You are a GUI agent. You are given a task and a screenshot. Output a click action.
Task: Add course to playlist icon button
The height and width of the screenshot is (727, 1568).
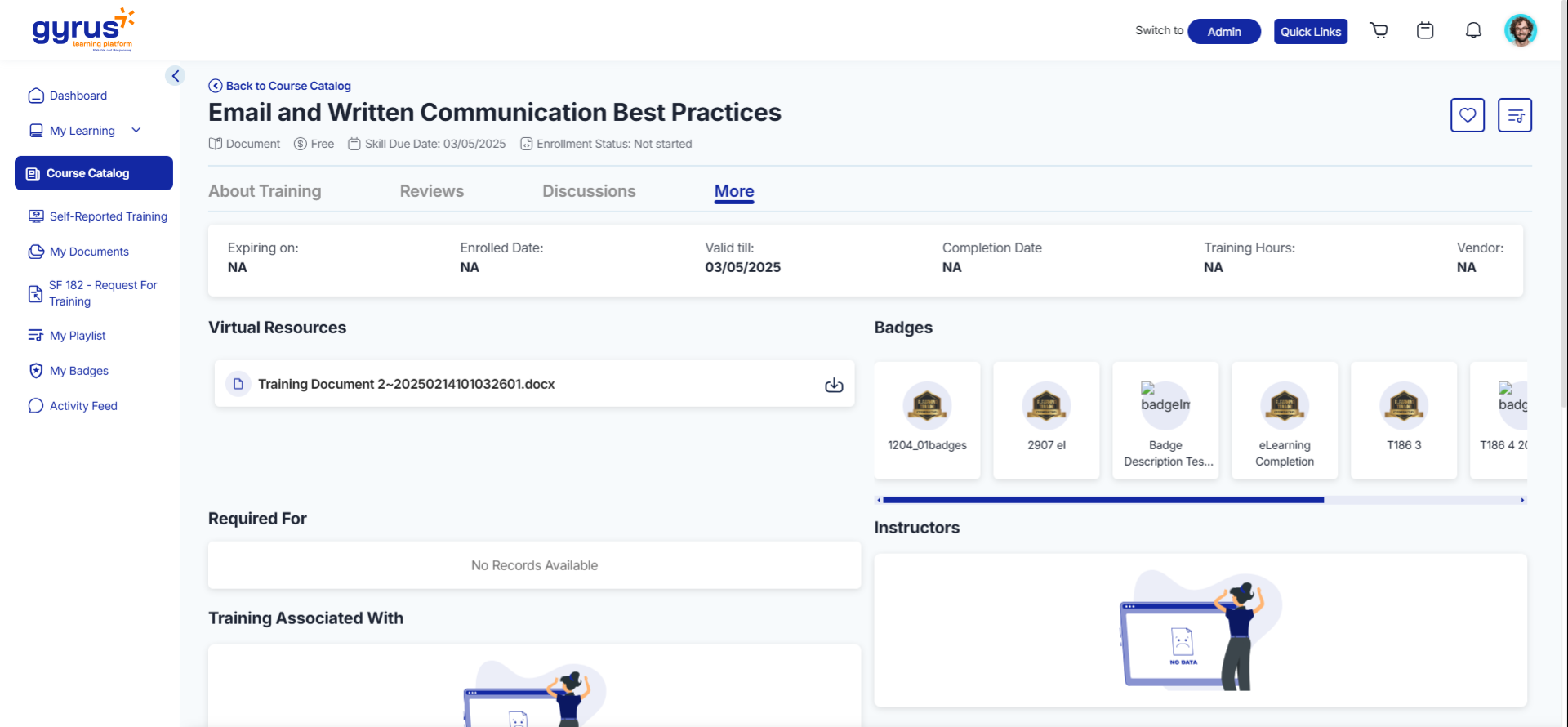pos(1514,115)
